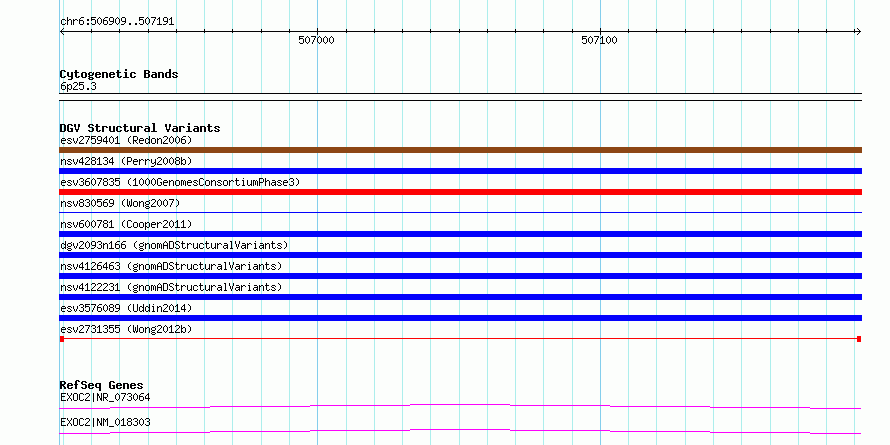Screen dimensions: 890x445
Task: Open variant nsv600781 (Cooper2011) label
Action: (x=126, y=224)
